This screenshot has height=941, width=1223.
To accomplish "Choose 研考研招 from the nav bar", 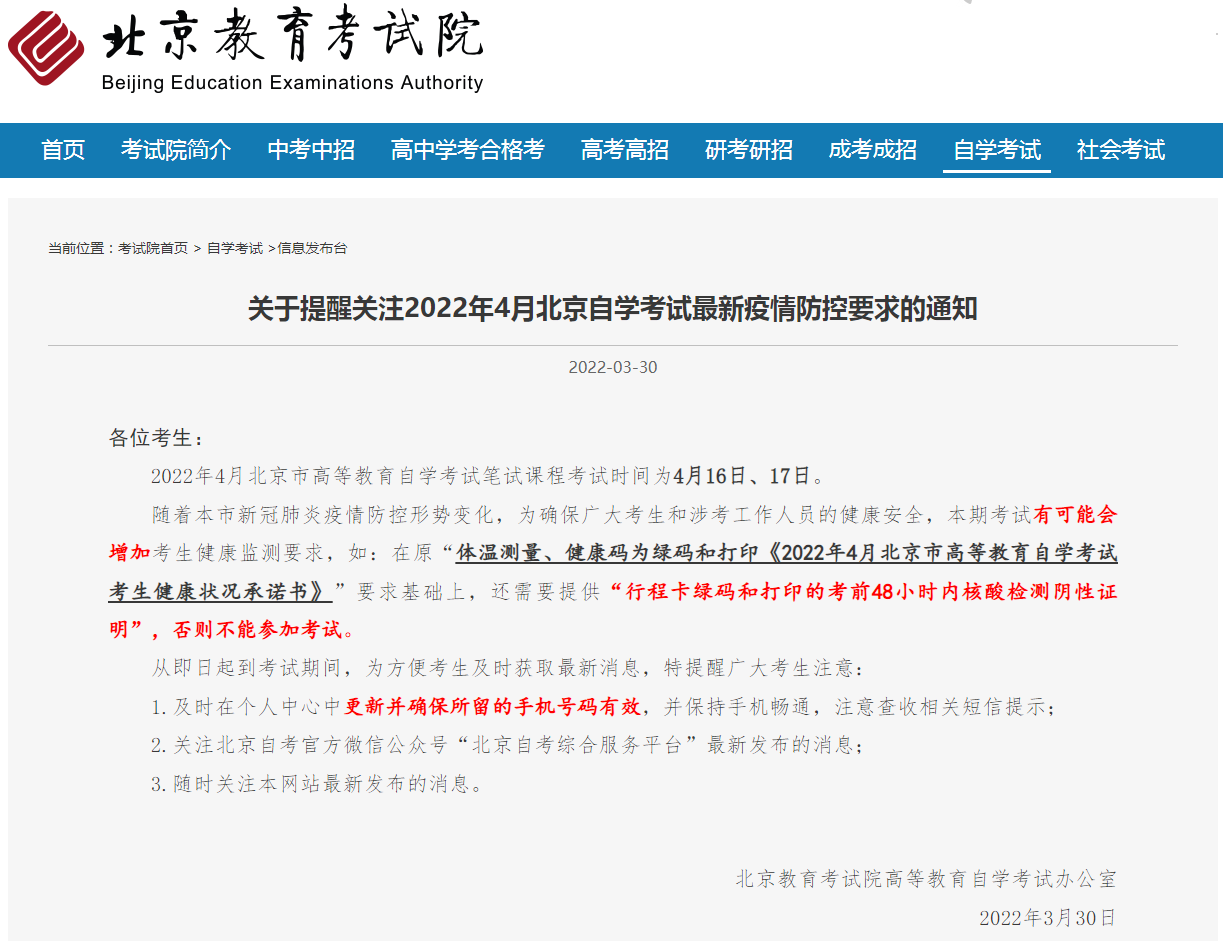I will 748,150.
